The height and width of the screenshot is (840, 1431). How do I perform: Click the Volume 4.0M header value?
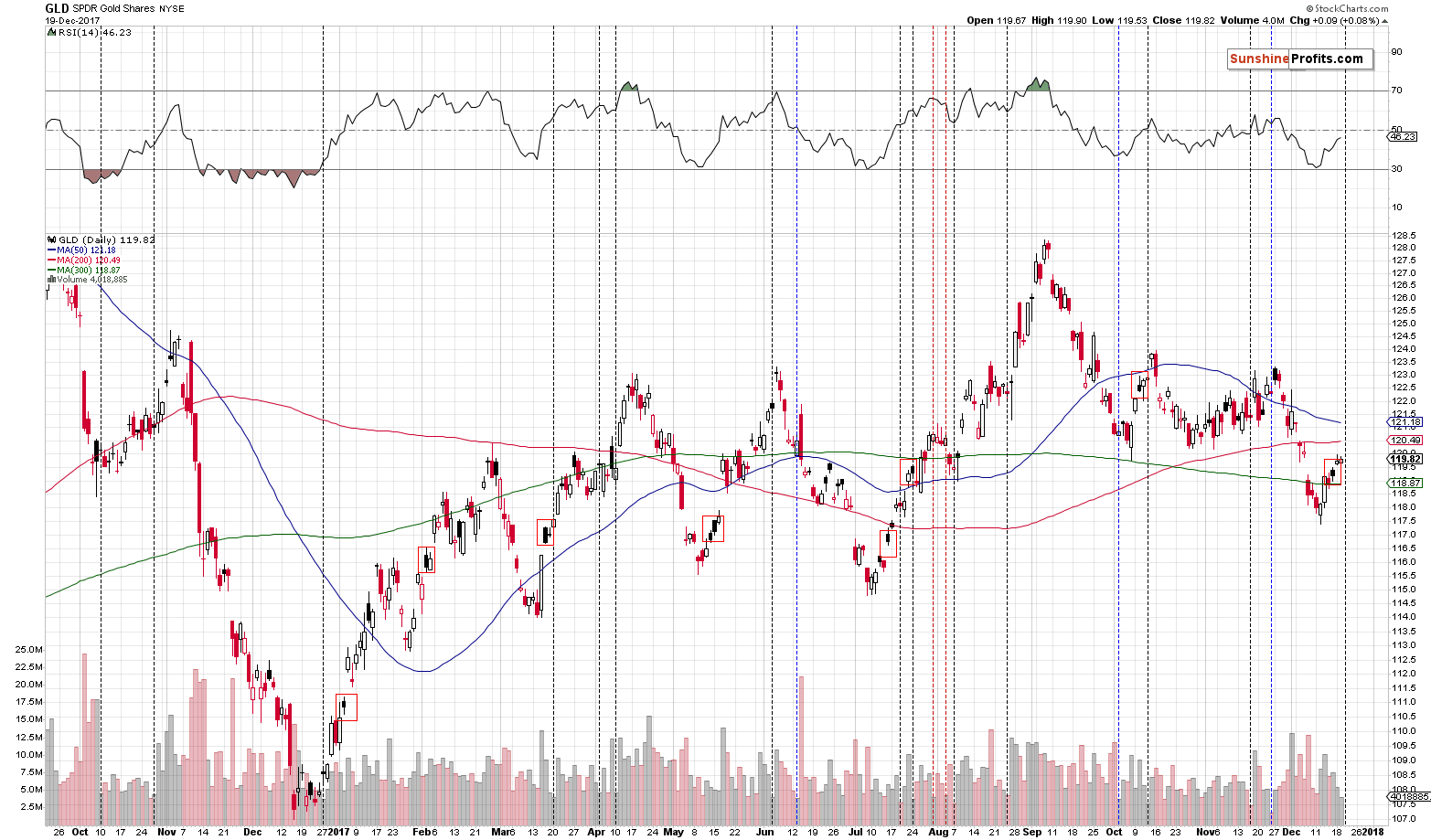(x=1252, y=20)
